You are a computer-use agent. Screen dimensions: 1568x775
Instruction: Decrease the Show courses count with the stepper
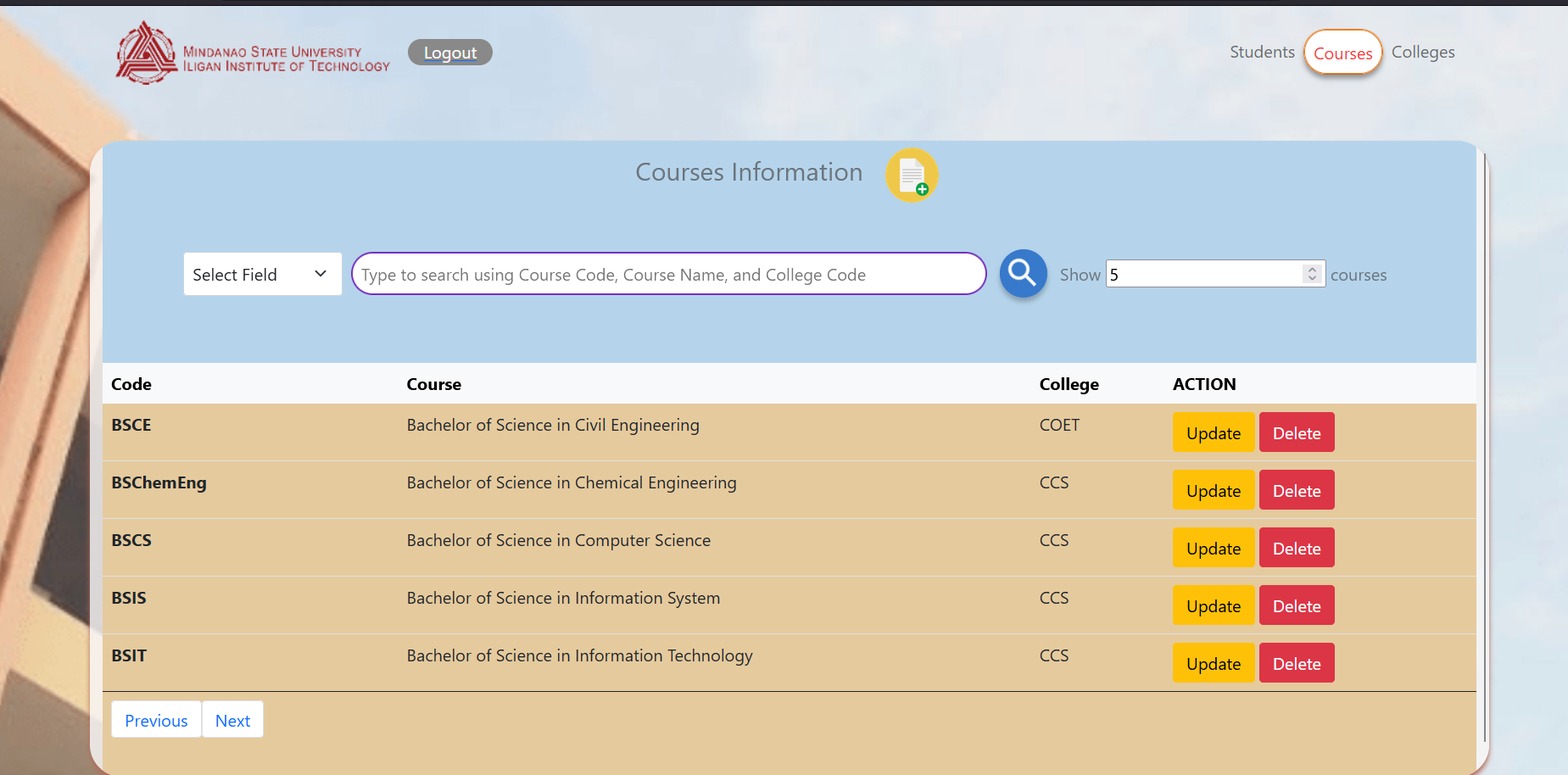[x=1311, y=280]
